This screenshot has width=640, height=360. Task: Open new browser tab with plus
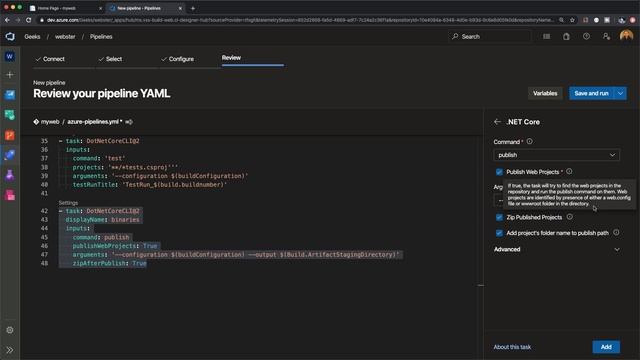(193, 8)
